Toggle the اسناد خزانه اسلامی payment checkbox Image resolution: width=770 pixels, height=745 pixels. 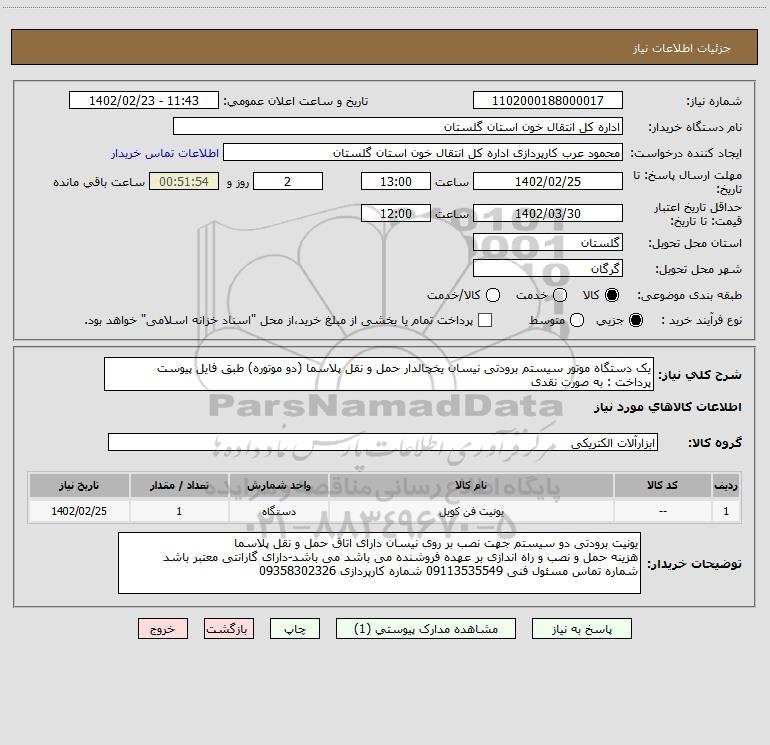pyautogui.click(x=485, y=320)
